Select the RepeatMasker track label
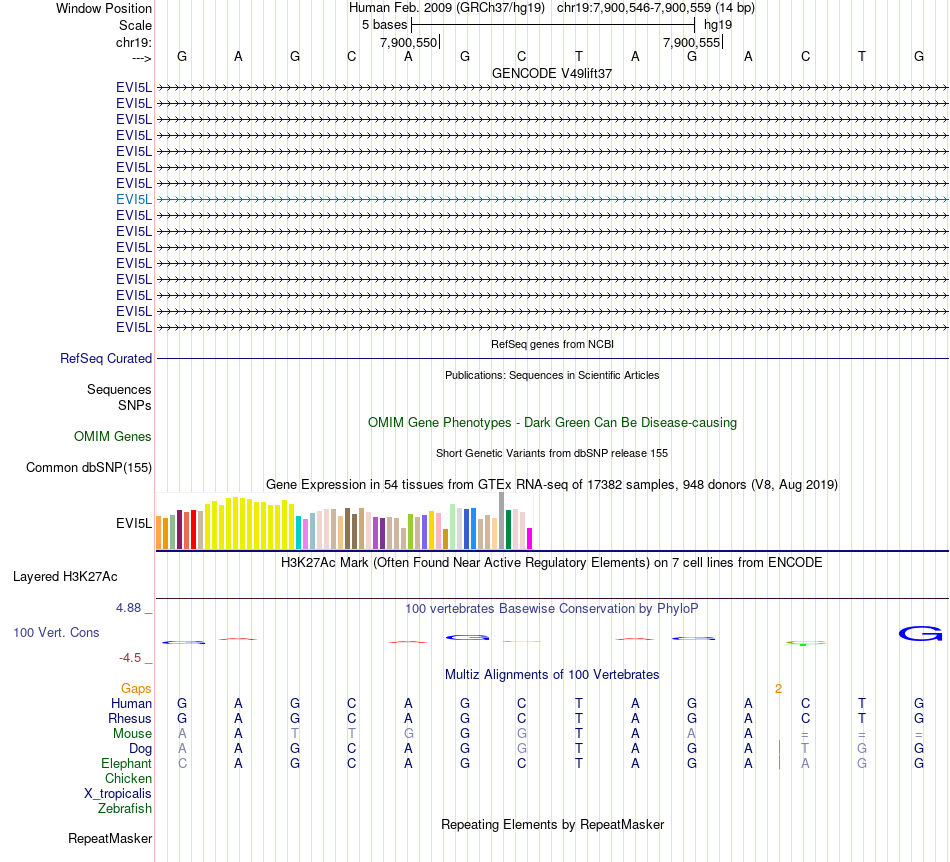 point(110,839)
